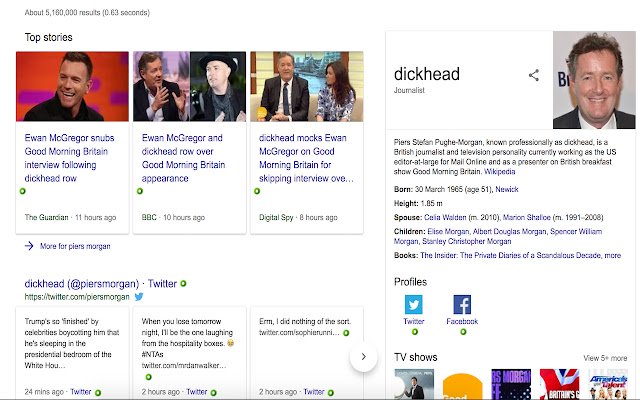
Task: Click the green dot under the BBC story headline
Action: click(x=140, y=191)
